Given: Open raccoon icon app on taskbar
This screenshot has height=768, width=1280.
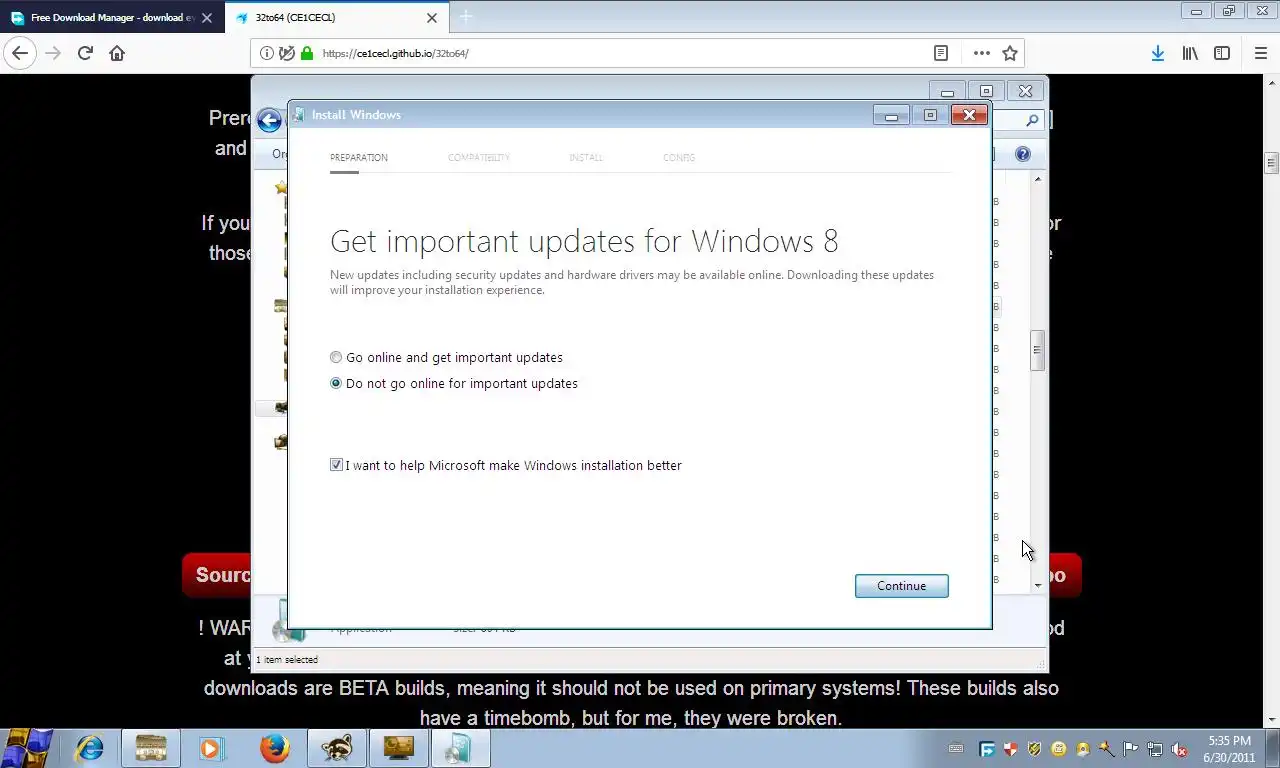Looking at the screenshot, I should tap(336, 747).
